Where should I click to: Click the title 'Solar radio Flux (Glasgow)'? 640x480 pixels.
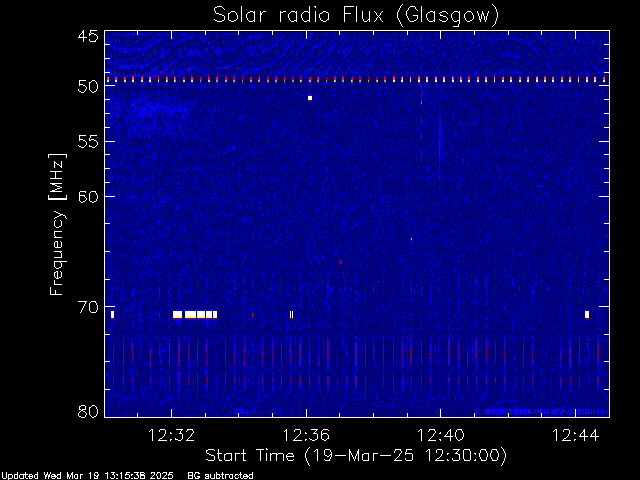pyautogui.click(x=356, y=16)
